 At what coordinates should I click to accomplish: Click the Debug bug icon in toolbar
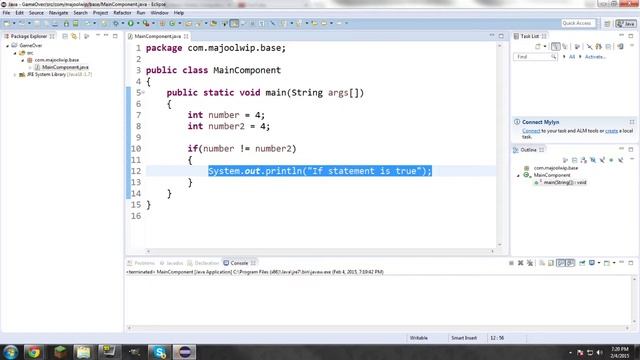click(116, 23)
